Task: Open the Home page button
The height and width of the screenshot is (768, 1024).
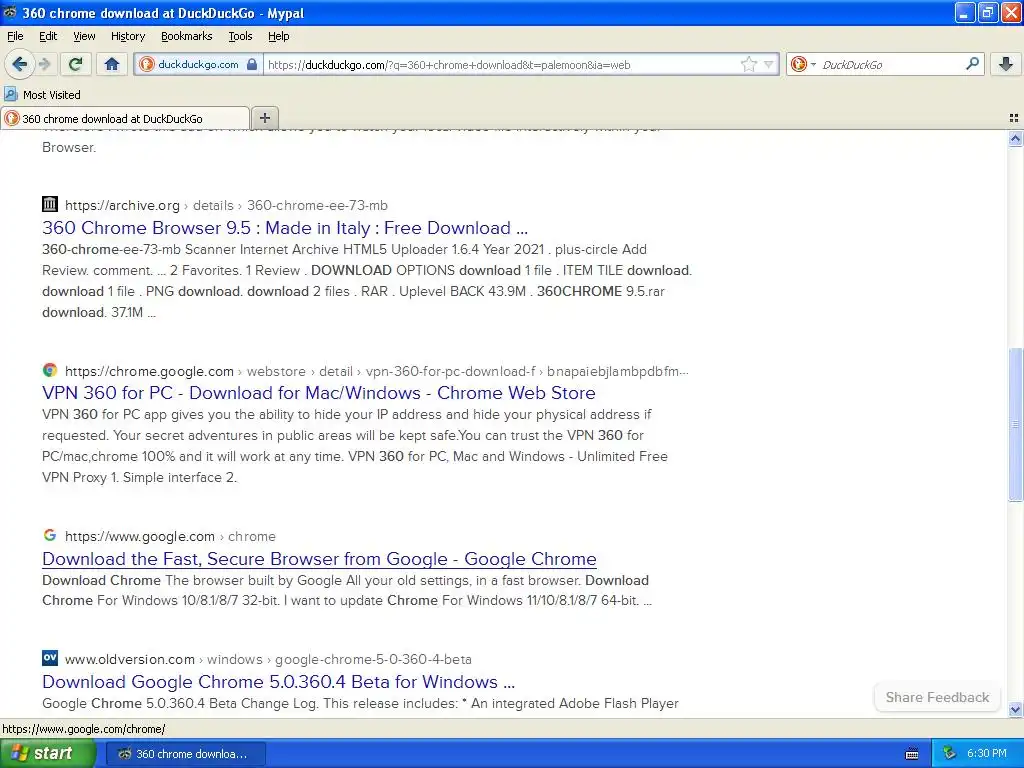Action: coord(112,64)
